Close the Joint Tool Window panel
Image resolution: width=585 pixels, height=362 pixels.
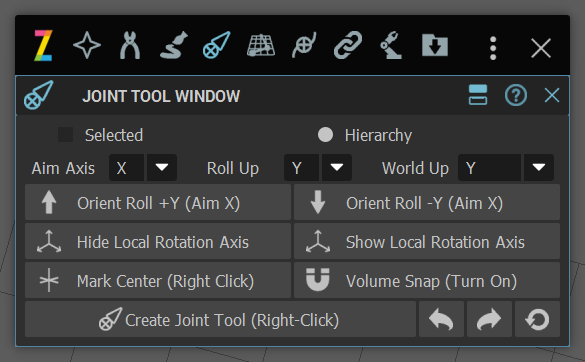click(552, 95)
